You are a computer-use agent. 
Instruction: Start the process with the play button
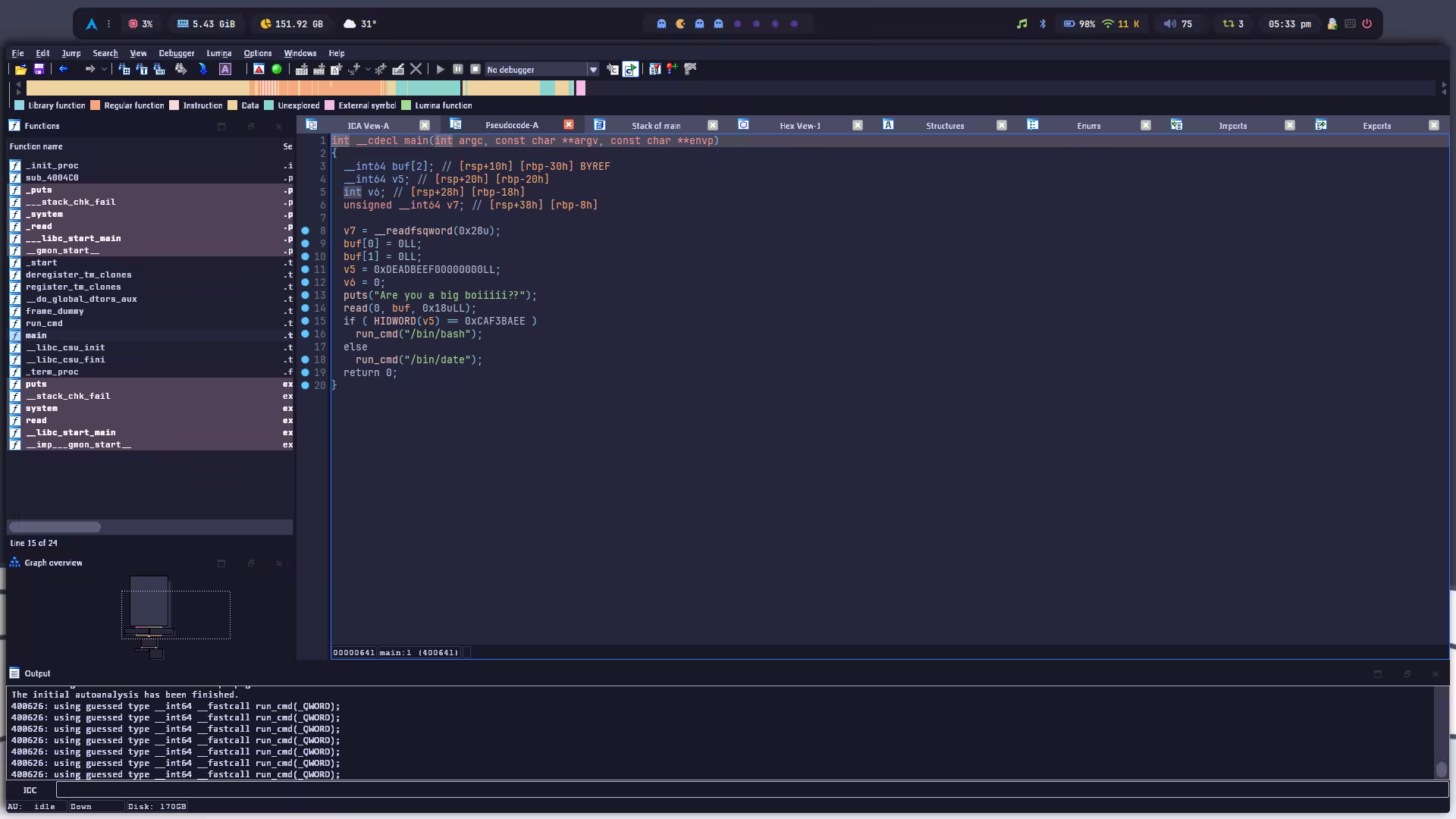(x=440, y=69)
